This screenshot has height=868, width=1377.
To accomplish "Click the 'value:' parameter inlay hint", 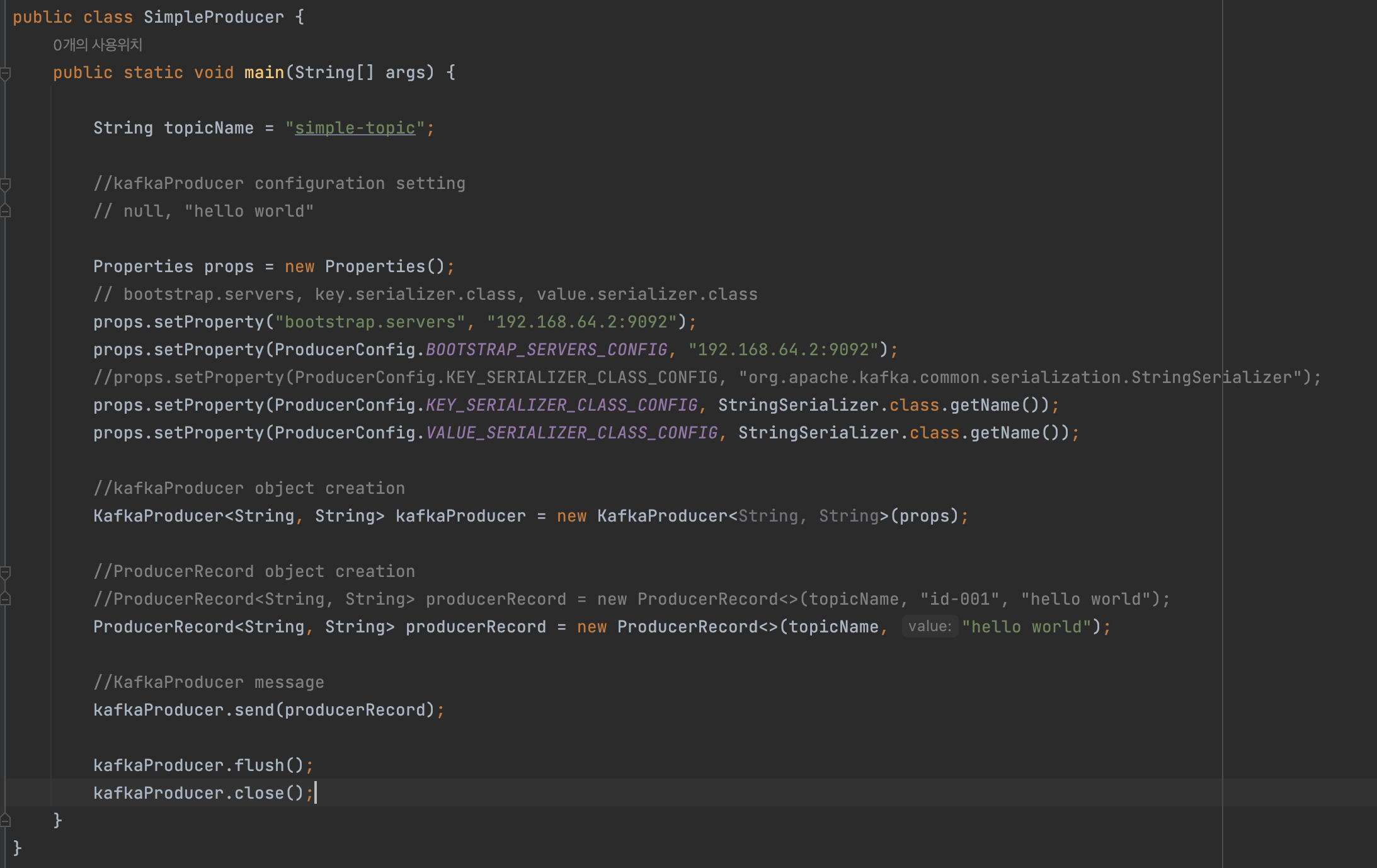I will point(930,626).
